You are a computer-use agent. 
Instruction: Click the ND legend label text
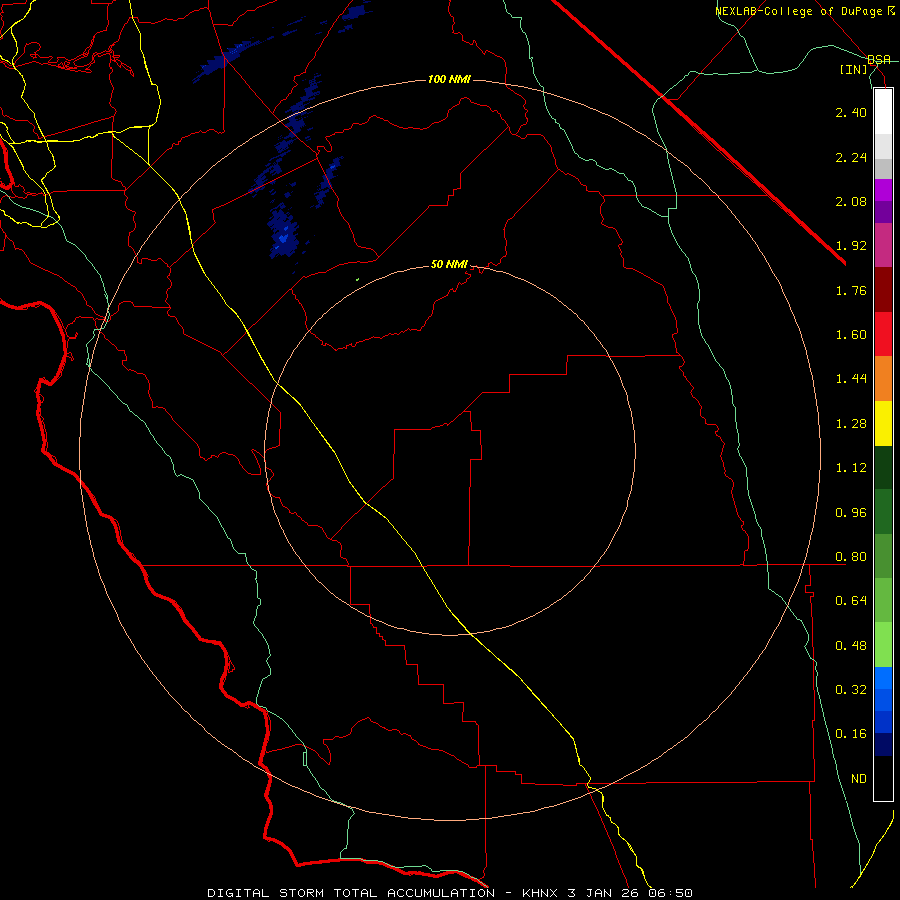(859, 779)
